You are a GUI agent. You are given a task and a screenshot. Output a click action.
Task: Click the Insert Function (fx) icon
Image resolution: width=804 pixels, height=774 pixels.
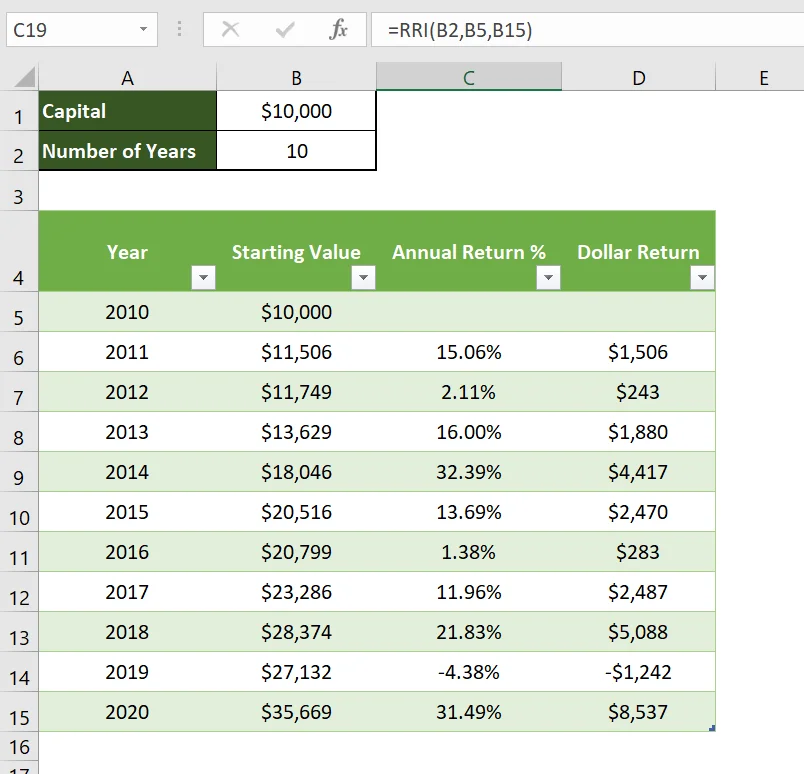coord(337,29)
